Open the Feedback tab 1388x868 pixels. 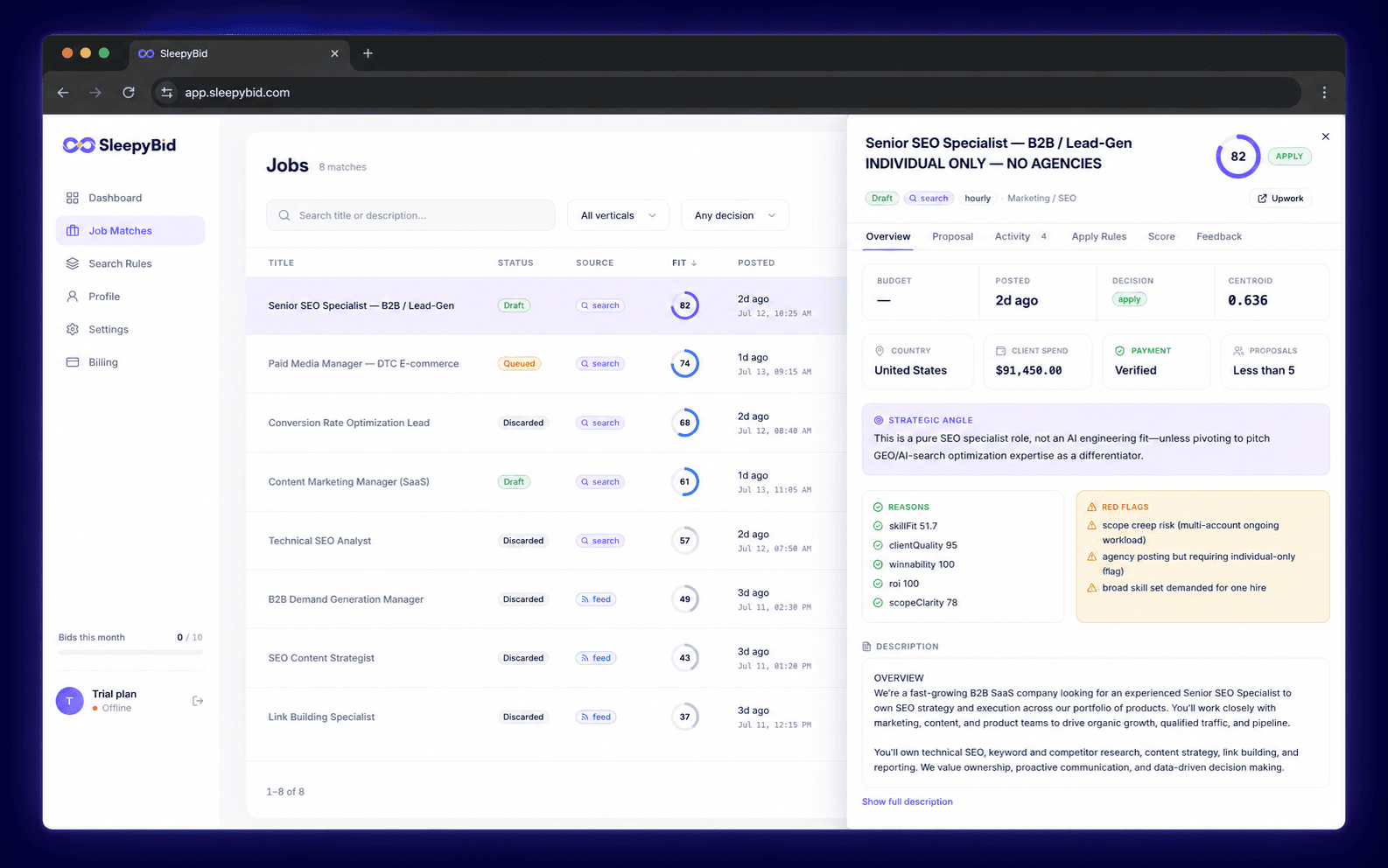(x=1218, y=237)
